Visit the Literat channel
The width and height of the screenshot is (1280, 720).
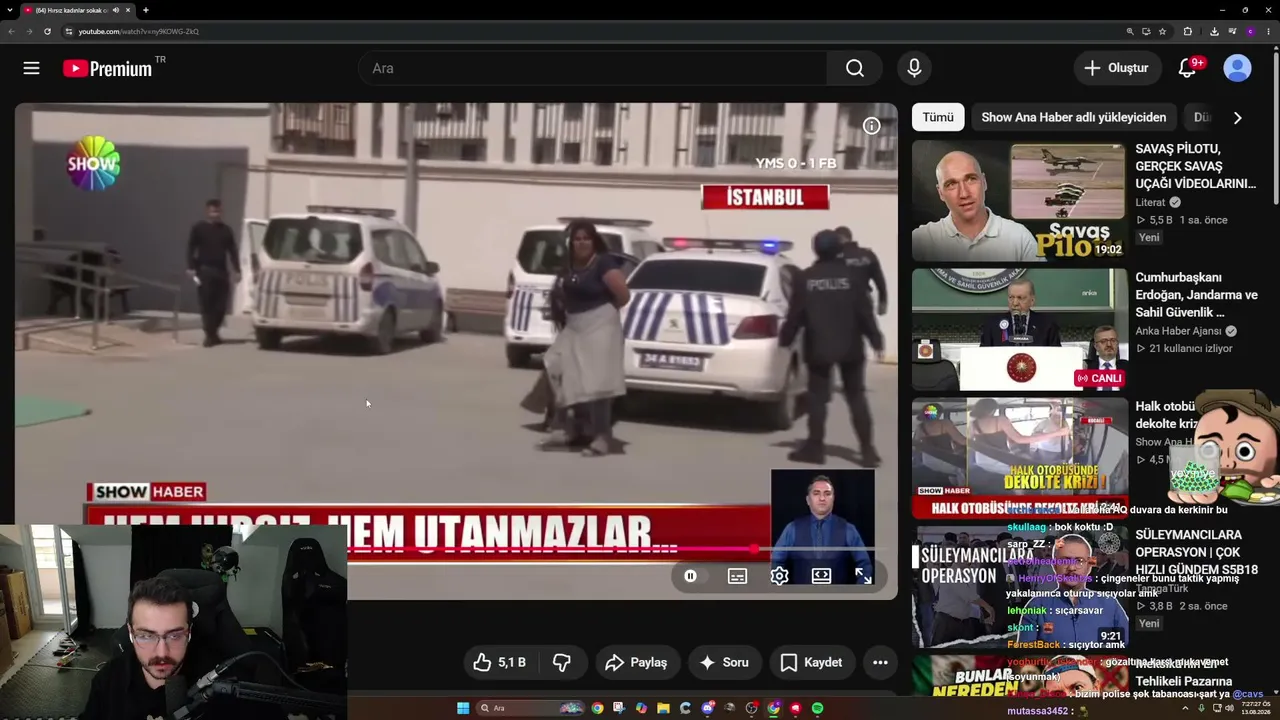point(1150,203)
